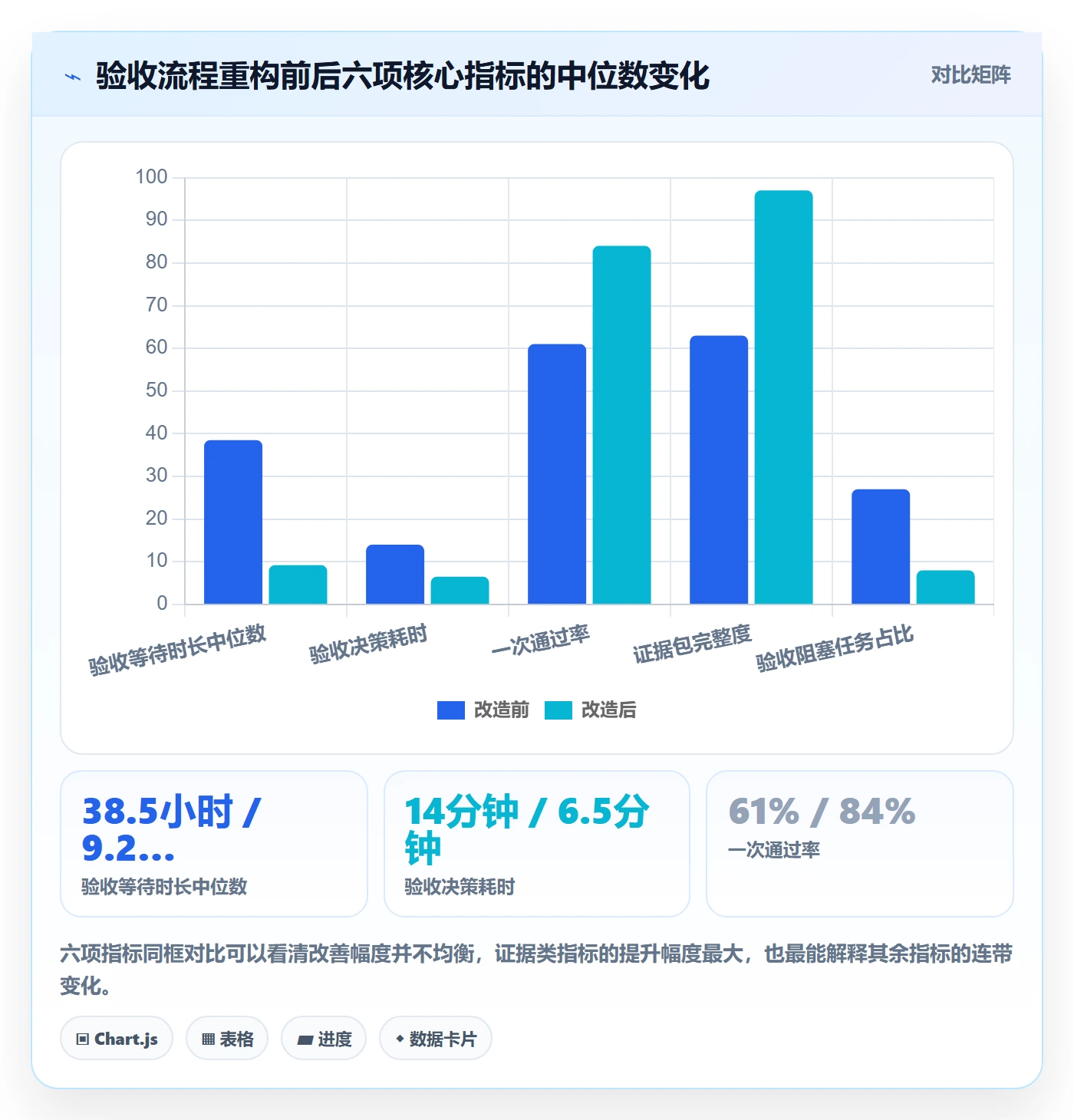
Task: Click the 改造后 legend label text
Action: click(609, 710)
